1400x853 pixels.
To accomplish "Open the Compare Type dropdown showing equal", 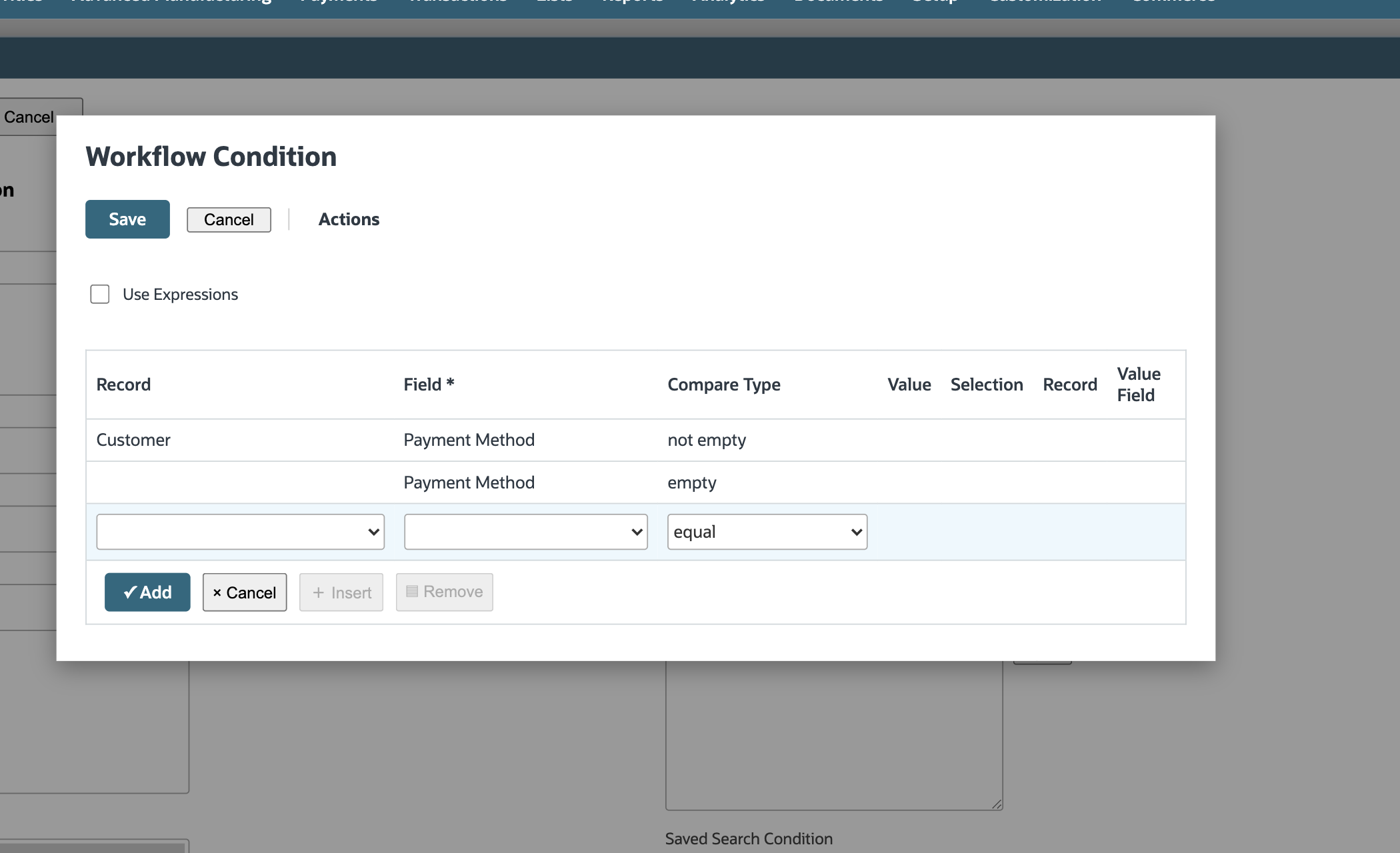I will [767, 532].
